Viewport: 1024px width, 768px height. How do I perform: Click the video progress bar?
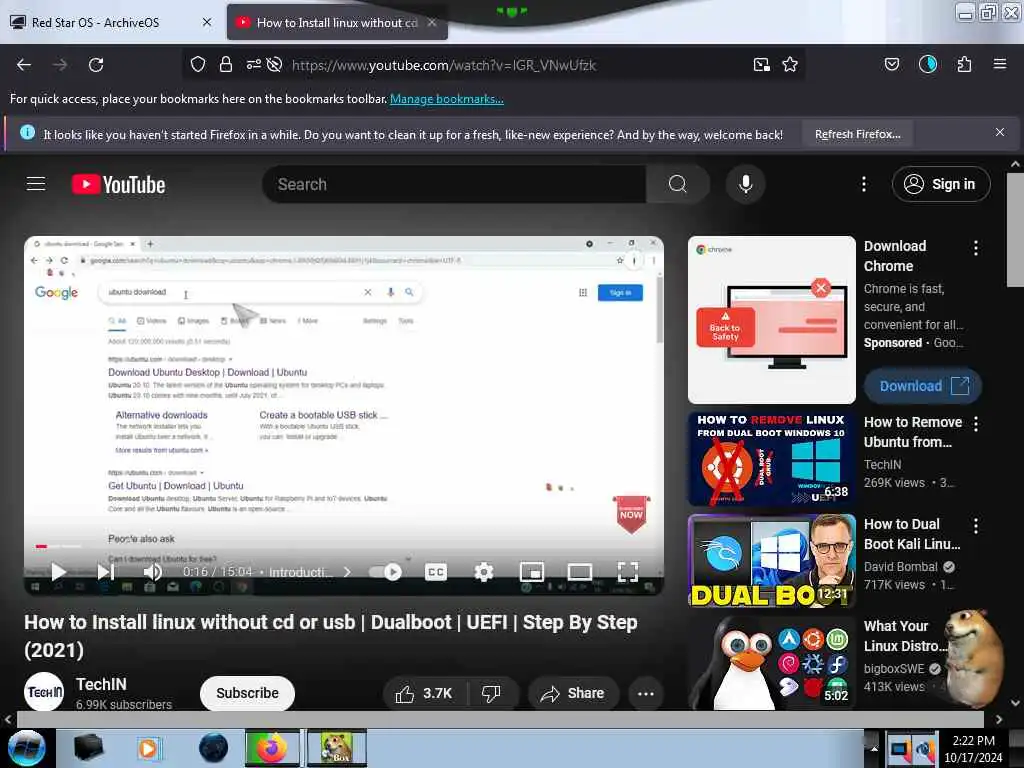(344, 546)
